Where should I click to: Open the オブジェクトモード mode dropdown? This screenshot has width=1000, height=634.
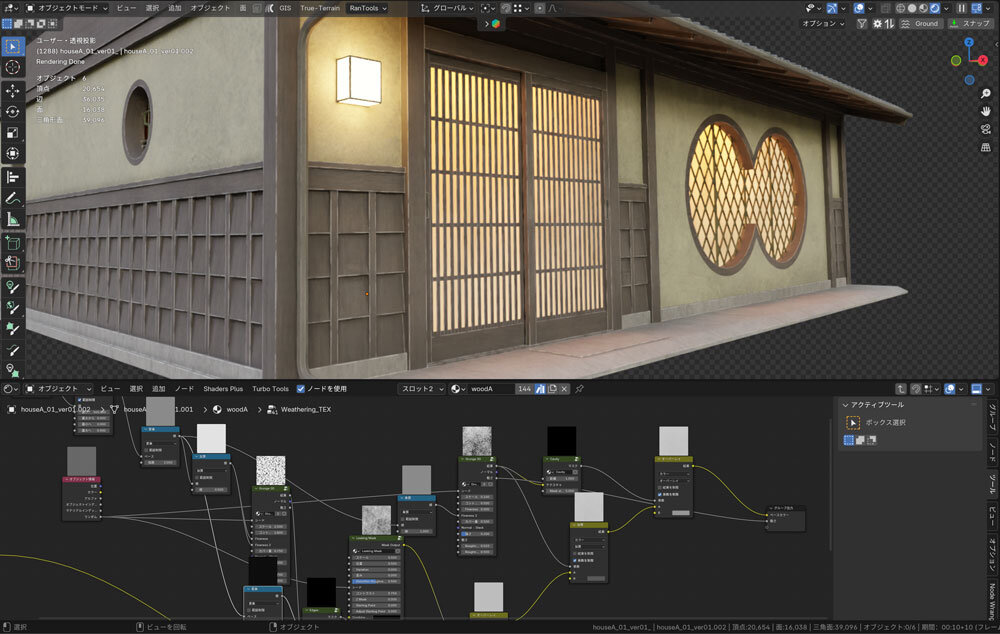pyautogui.click(x=65, y=8)
